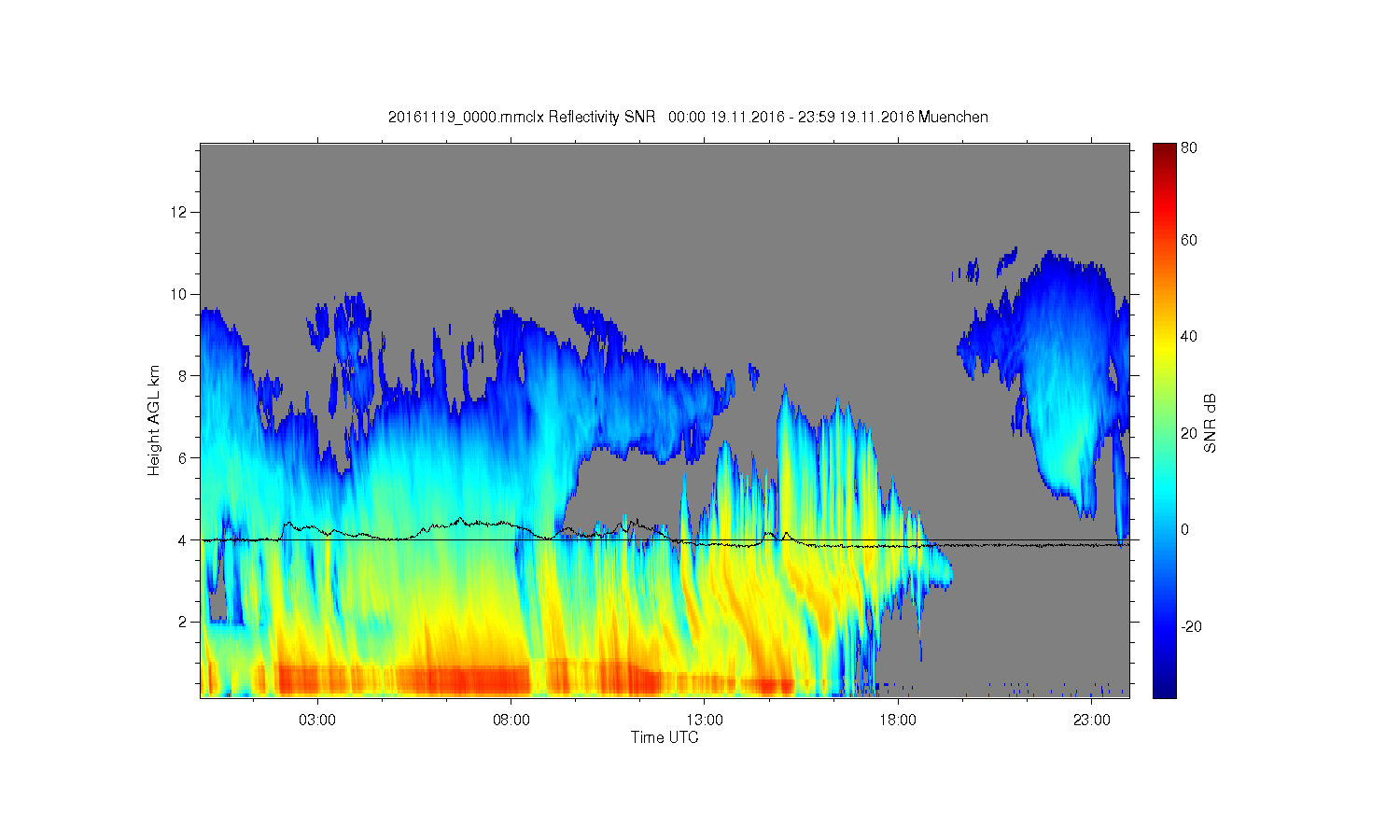This screenshot has width=1400, height=840.
Task: Click the height axis tick label 4
Action: 183,539
